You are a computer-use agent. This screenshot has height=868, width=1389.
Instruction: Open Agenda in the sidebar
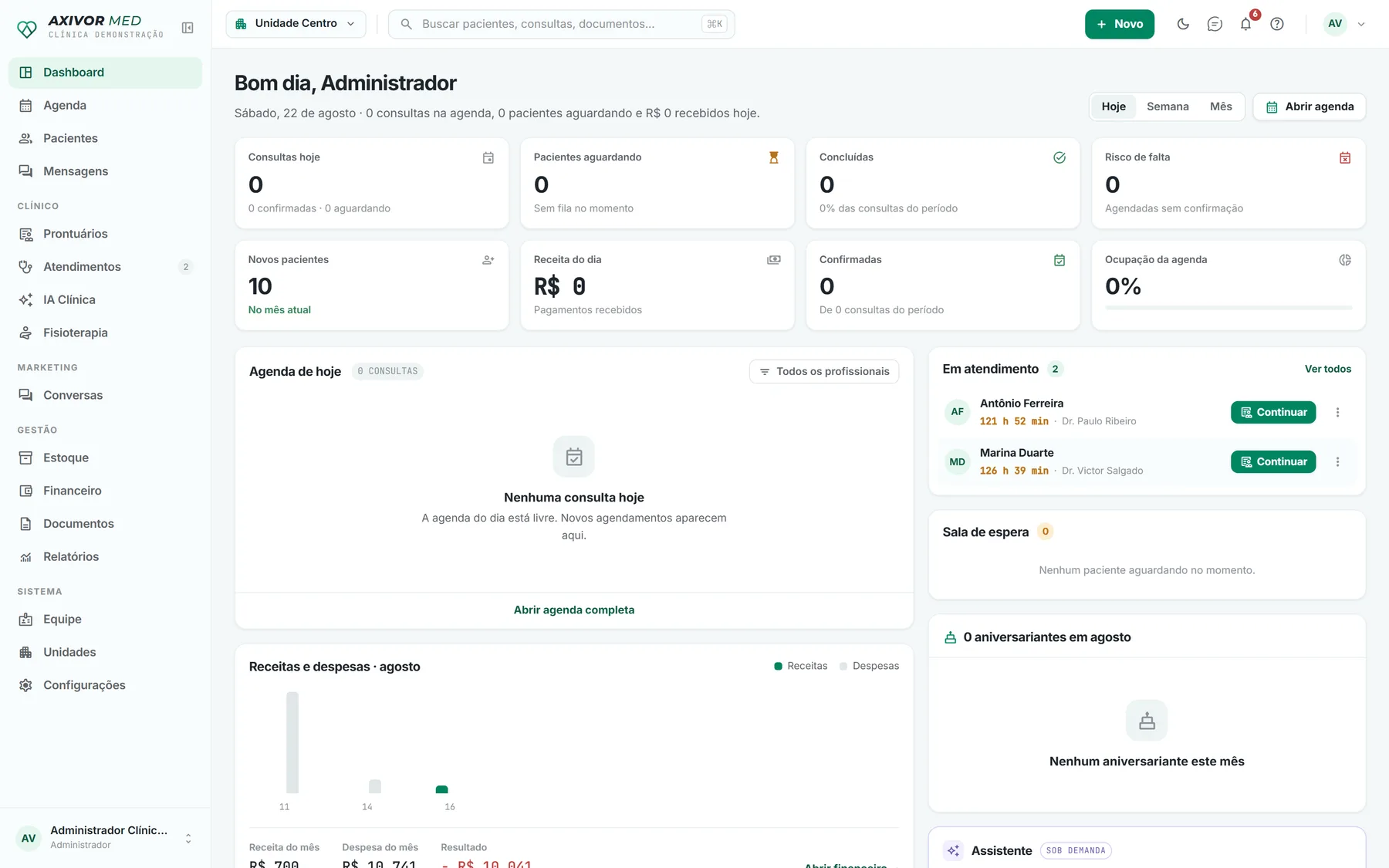pos(105,106)
